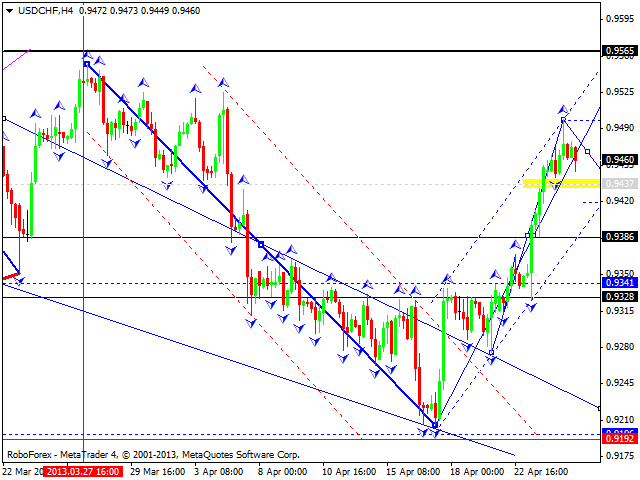
Task: Click the 0.9386 horizontal level price label
Action: point(618,237)
